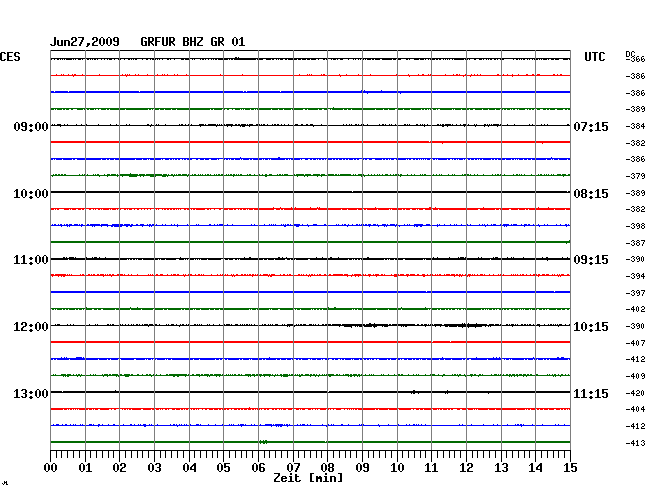Click minute tick label 04 on axis
Image resolution: width=650 pixels, height=494 pixels.
point(189,468)
